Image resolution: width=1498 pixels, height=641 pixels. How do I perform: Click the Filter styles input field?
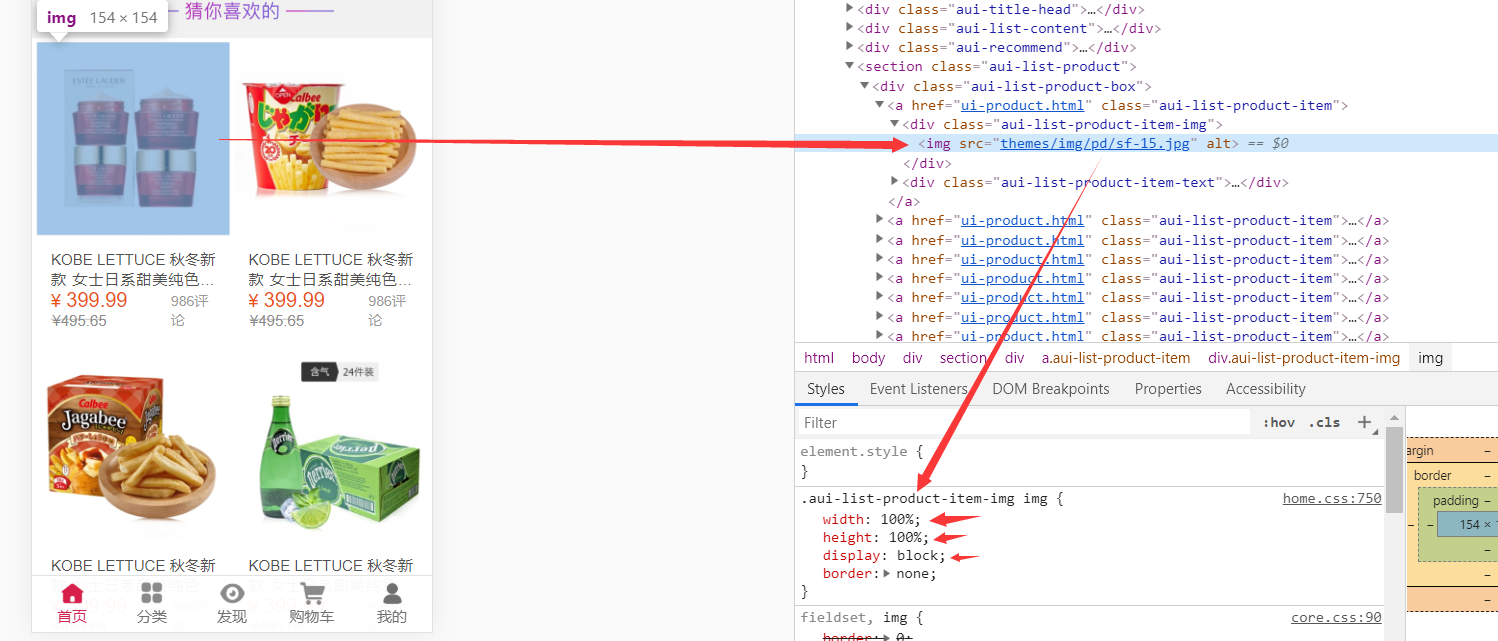tap(1022, 422)
